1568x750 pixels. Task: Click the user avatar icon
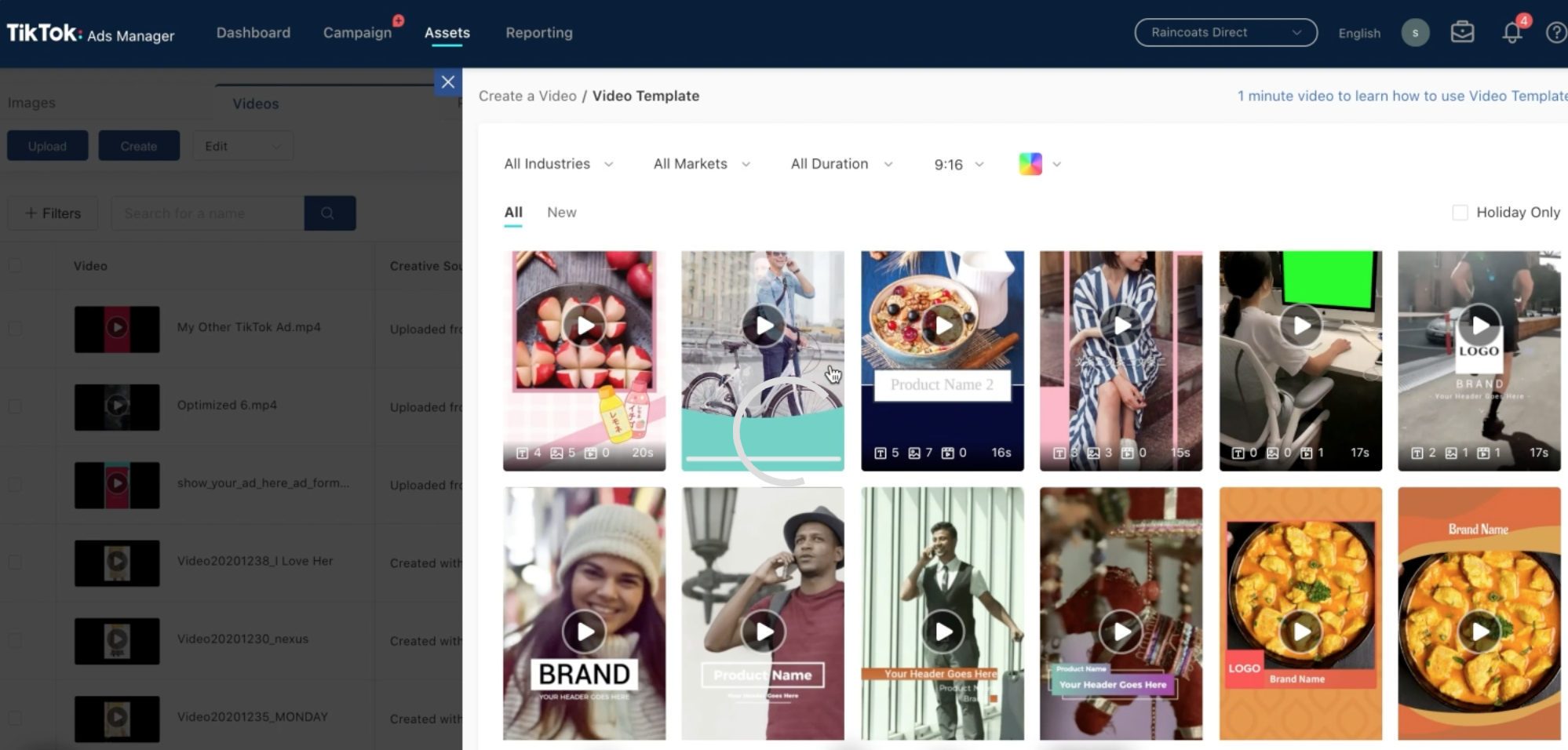pos(1415,33)
